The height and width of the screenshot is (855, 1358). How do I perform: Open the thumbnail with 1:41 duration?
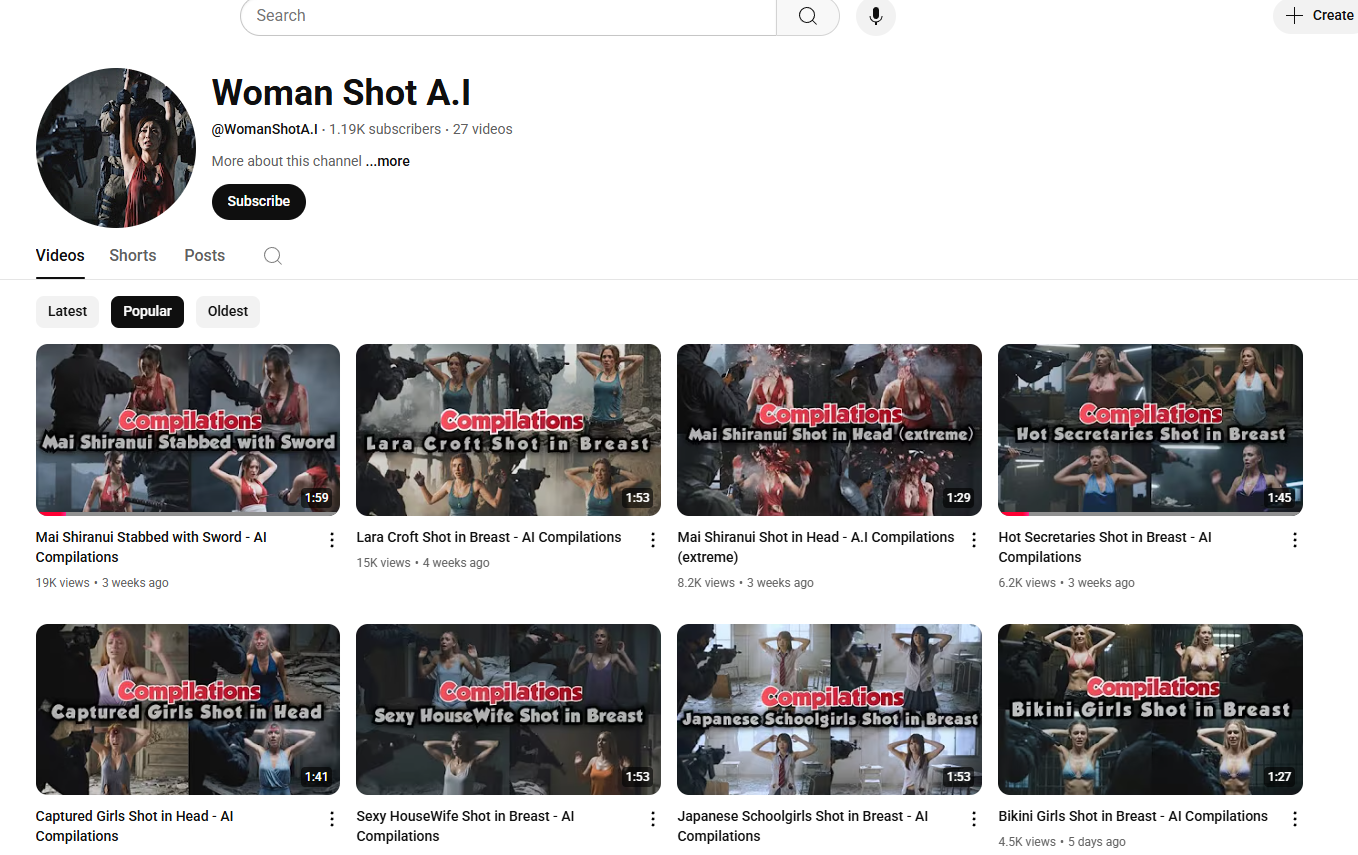click(188, 709)
